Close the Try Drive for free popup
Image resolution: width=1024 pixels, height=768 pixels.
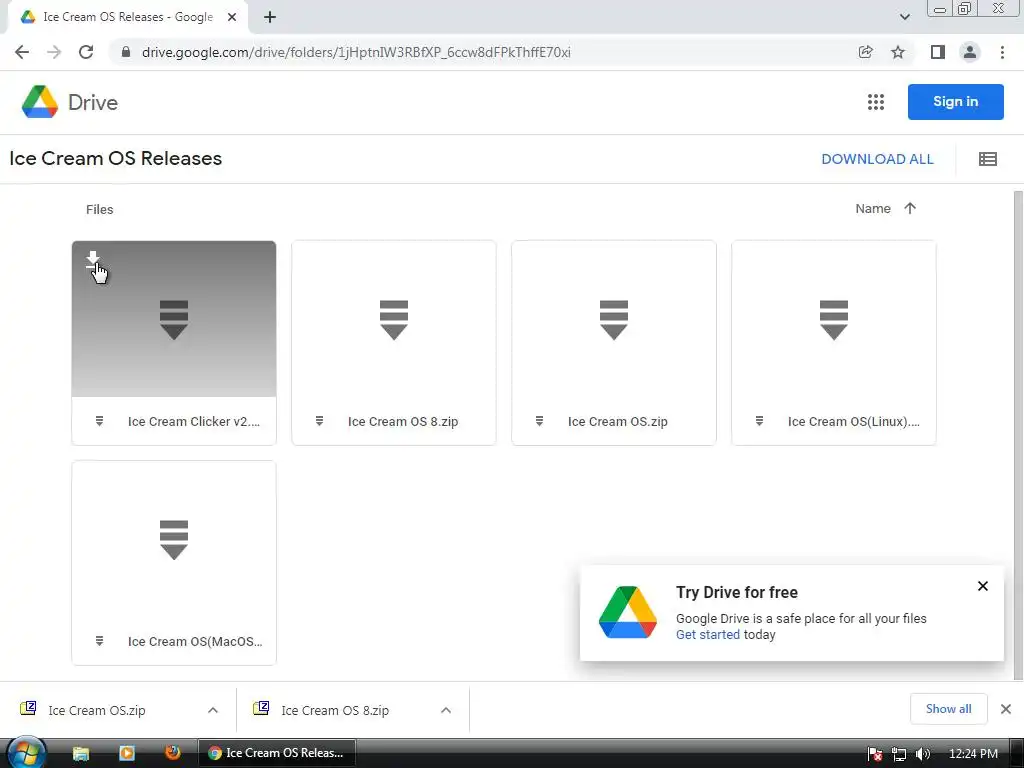982,586
